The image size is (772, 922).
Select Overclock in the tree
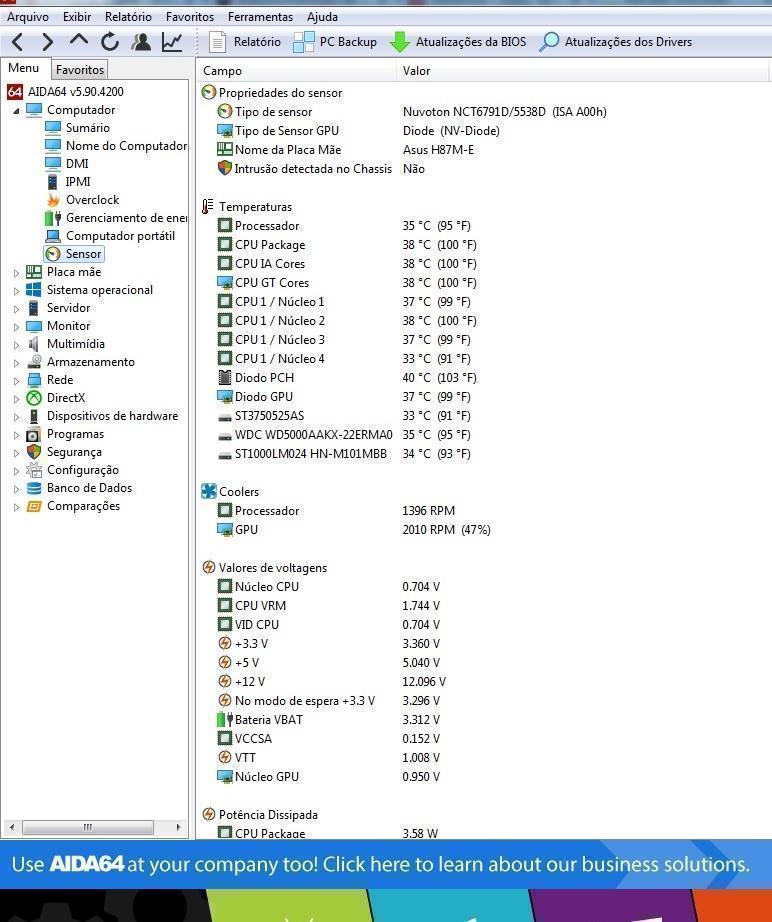[x=92, y=200]
